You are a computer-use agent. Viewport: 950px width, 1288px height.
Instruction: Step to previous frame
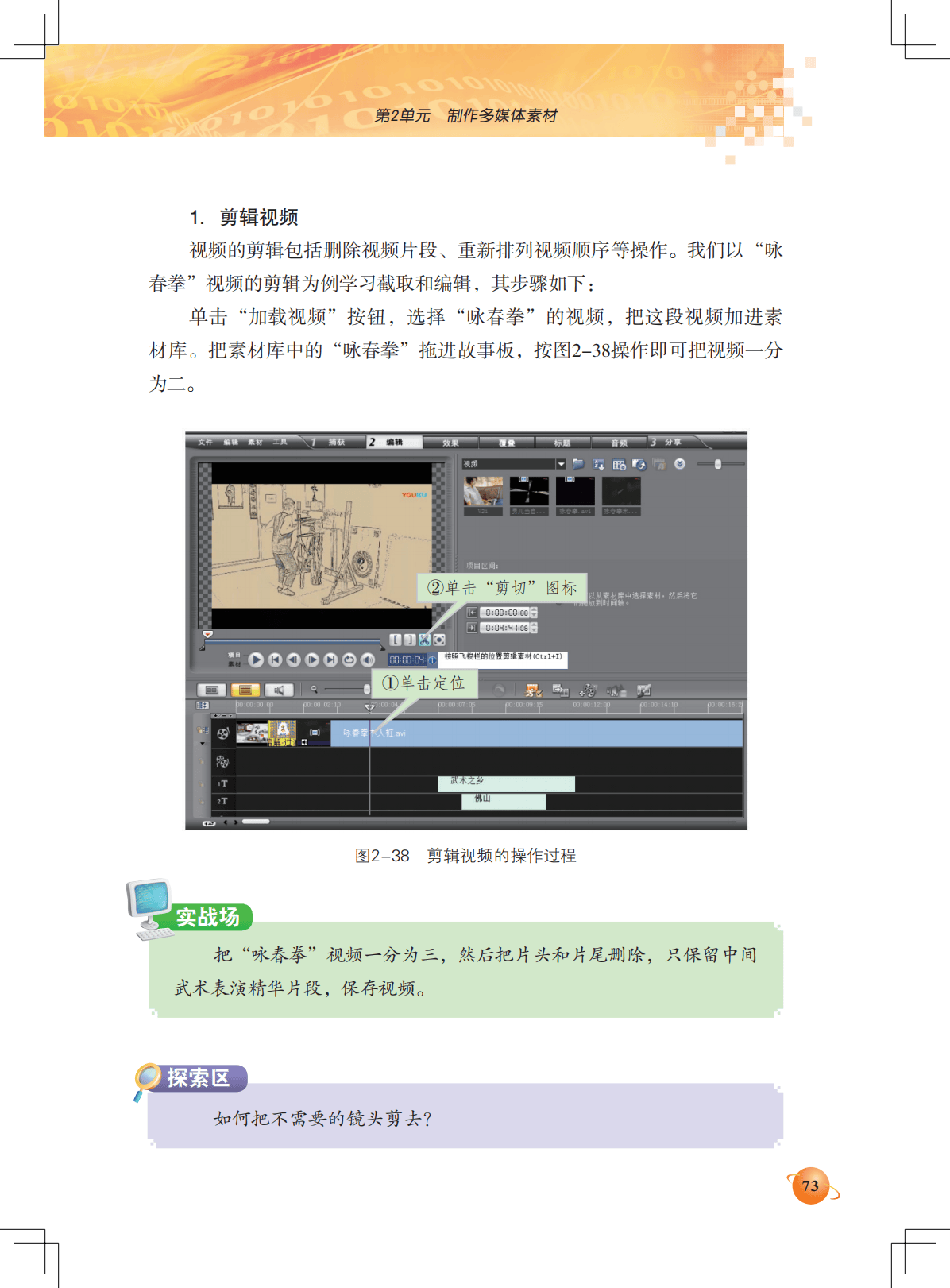[x=293, y=659]
